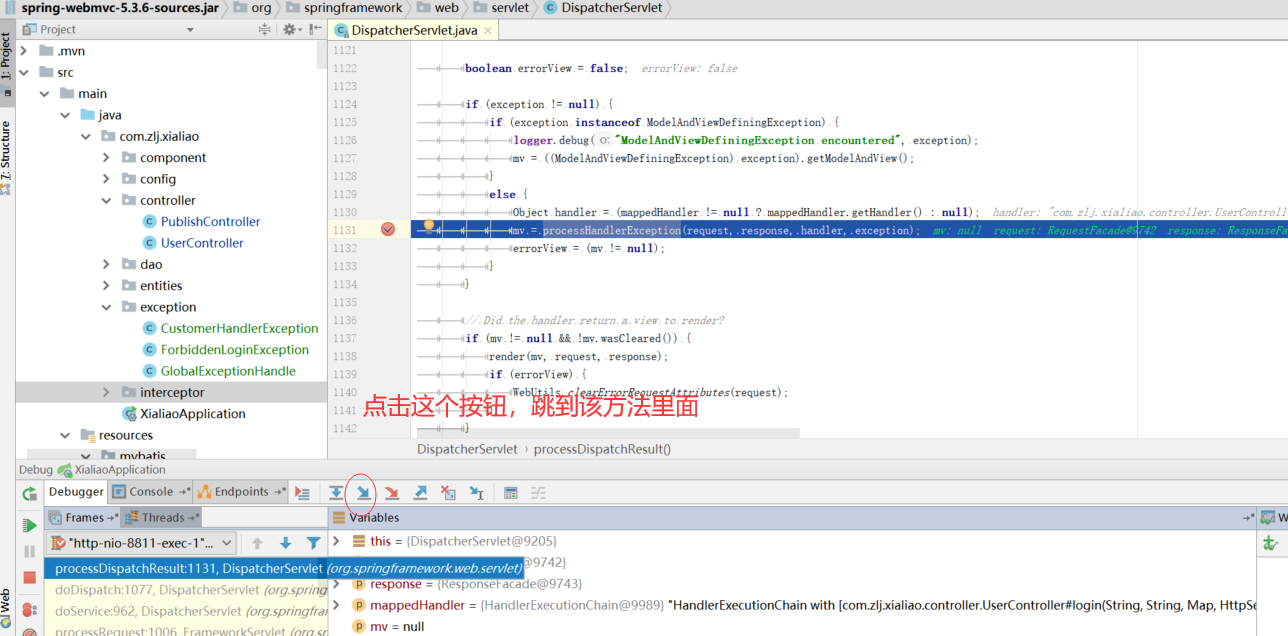Move to previous frame with up arrow
This screenshot has width=1288, height=636.
tap(257, 543)
